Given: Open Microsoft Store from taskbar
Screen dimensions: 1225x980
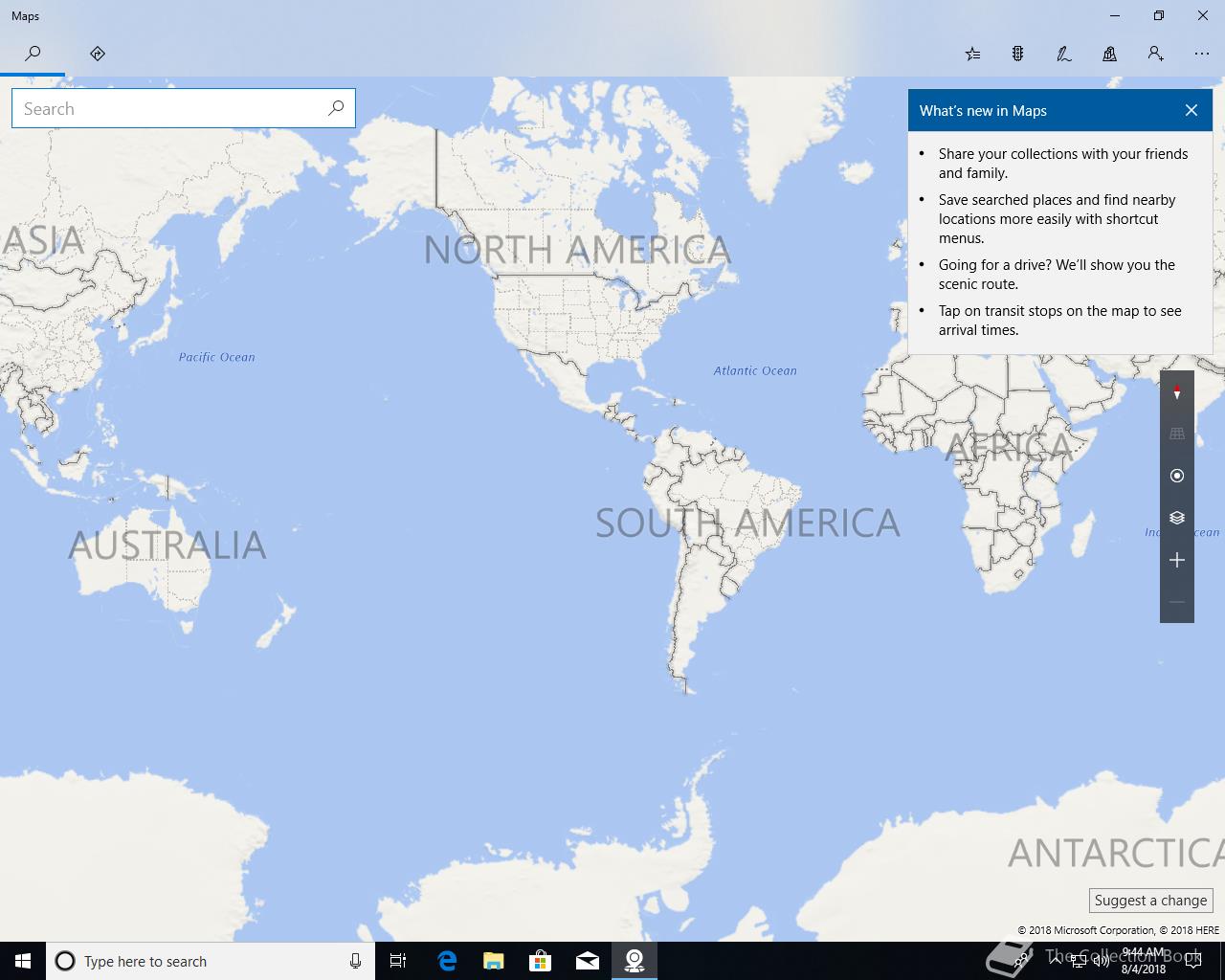Looking at the screenshot, I should tap(541, 961).
